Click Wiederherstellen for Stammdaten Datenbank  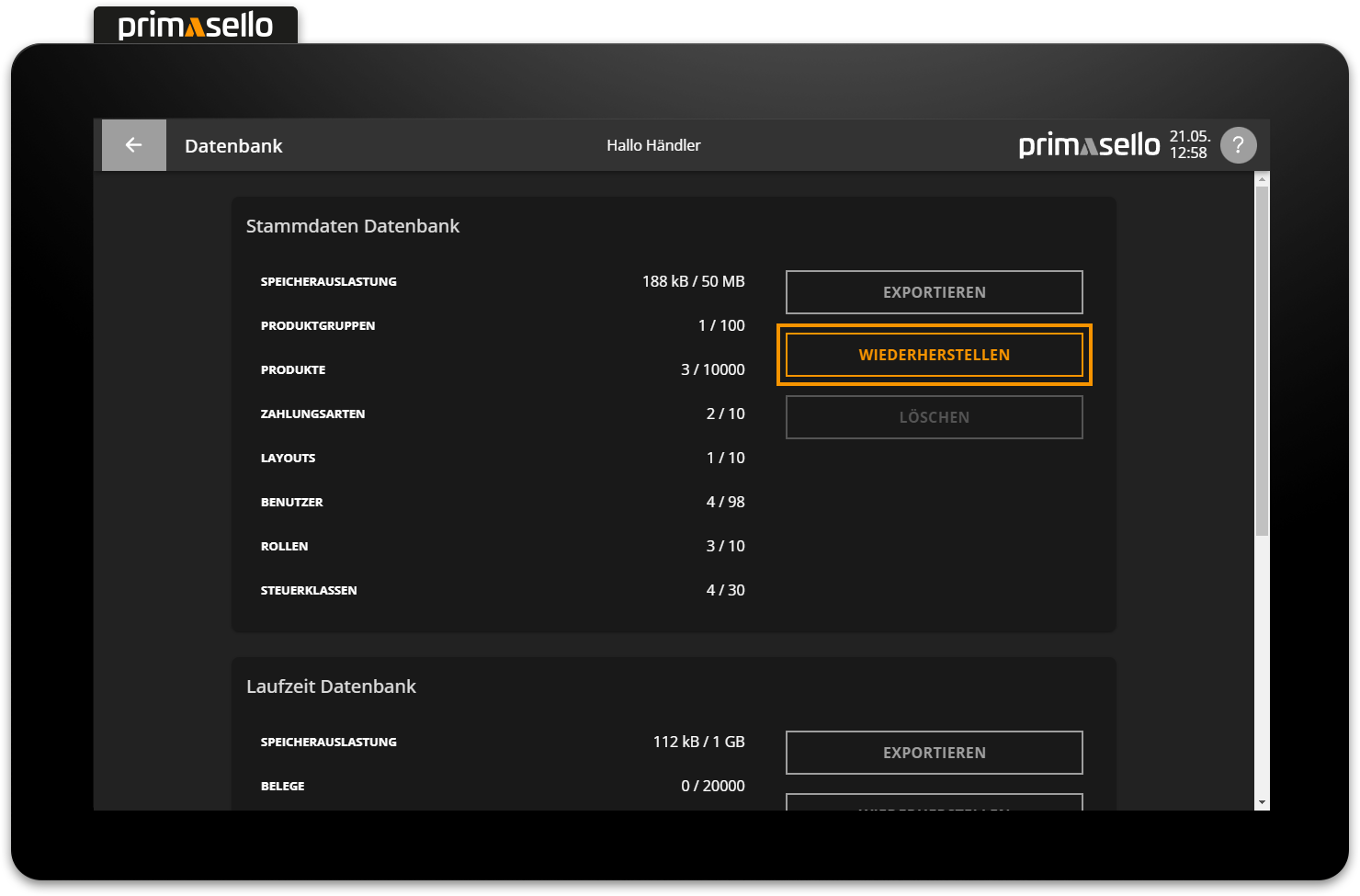pyautogui.click(x=934, y=355)
